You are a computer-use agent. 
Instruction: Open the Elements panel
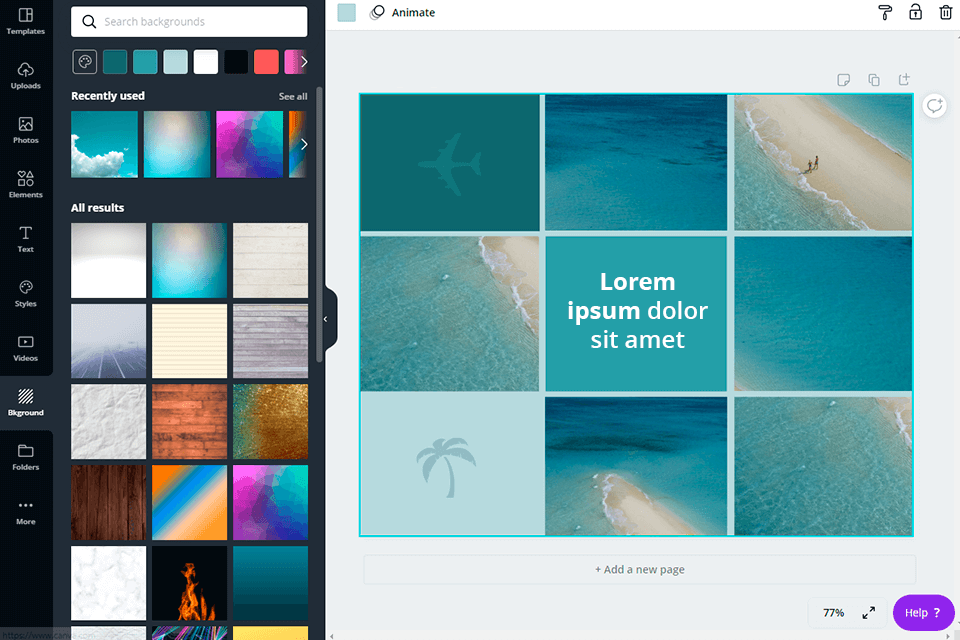coord(26,185)
